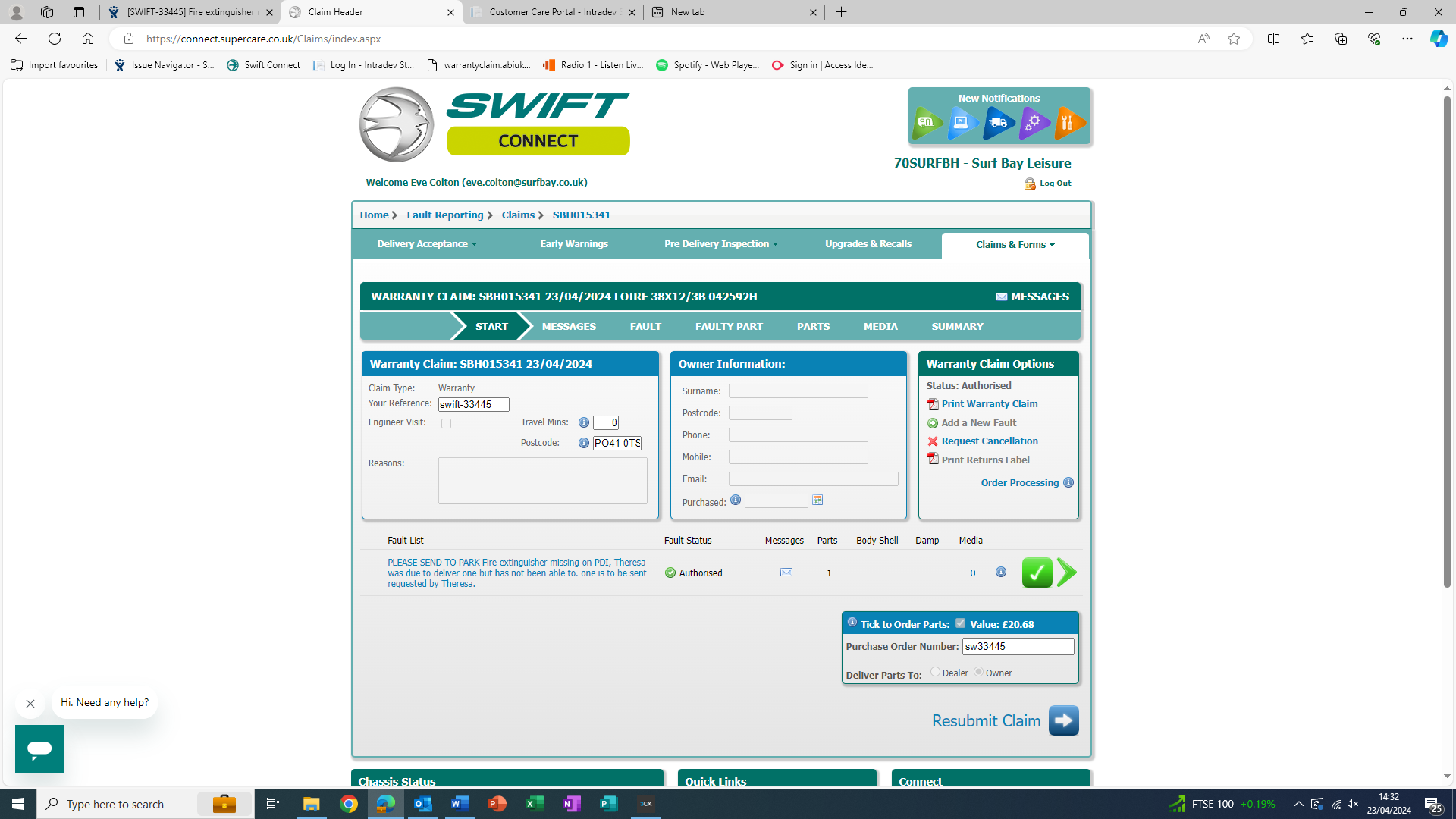
Task: Click the green checkmark fault icon
Action: [1037, 573]
